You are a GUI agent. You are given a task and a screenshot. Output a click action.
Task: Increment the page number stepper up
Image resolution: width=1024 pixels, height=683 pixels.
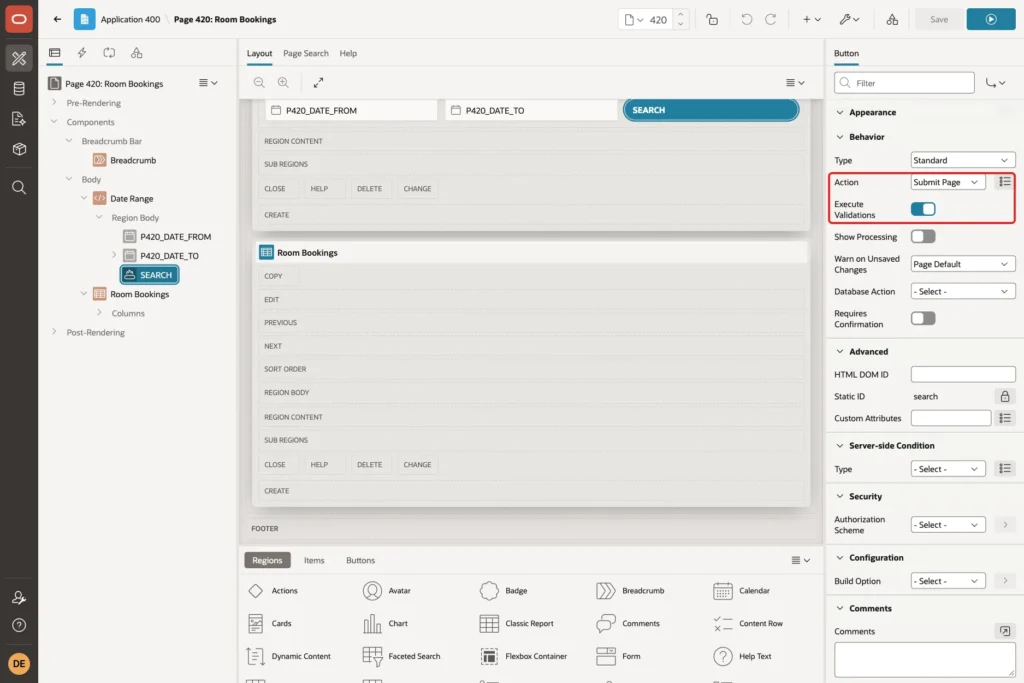click(680, 14)
